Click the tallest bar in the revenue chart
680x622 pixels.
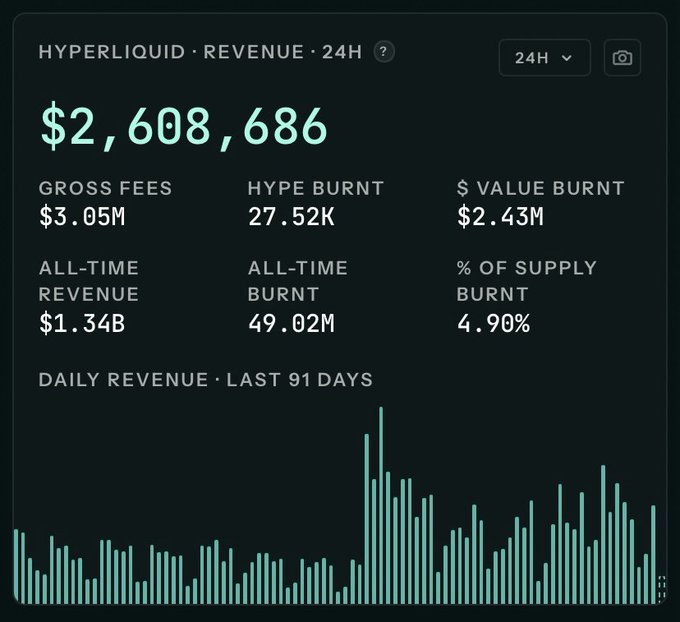(381, 505)
